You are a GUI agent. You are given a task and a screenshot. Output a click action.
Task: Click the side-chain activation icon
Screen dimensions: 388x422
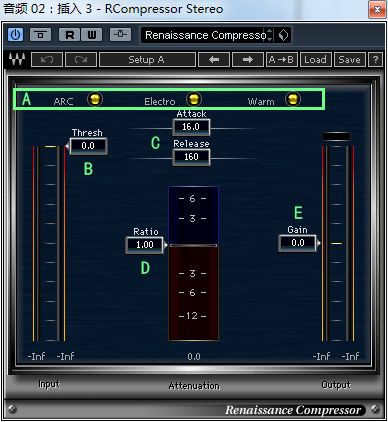[x=121, y=35]
